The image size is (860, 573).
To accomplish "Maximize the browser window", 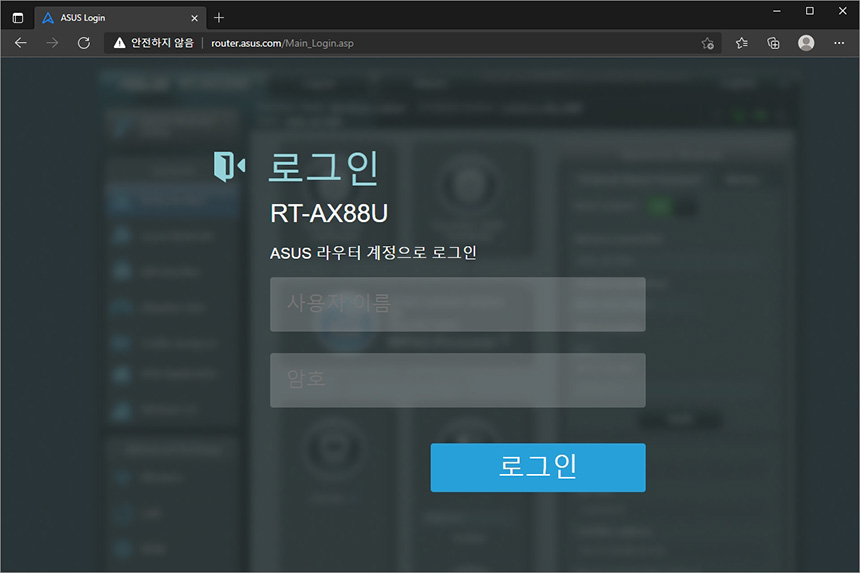I will [x=810, y=11].
